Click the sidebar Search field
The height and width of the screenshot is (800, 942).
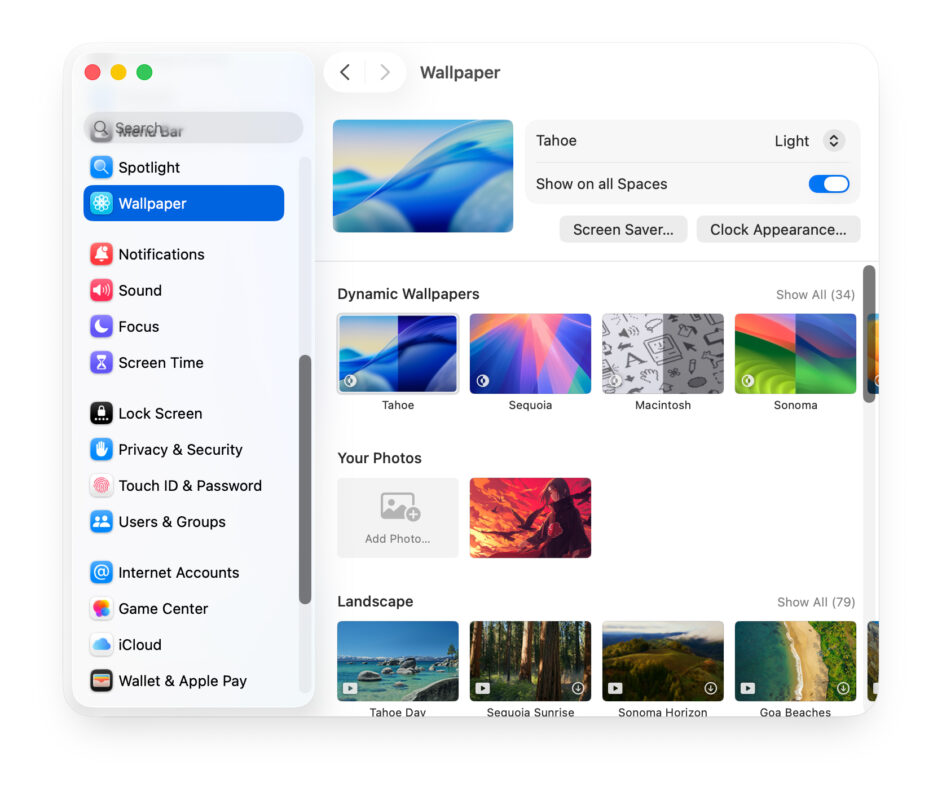[x=193, y=128]
